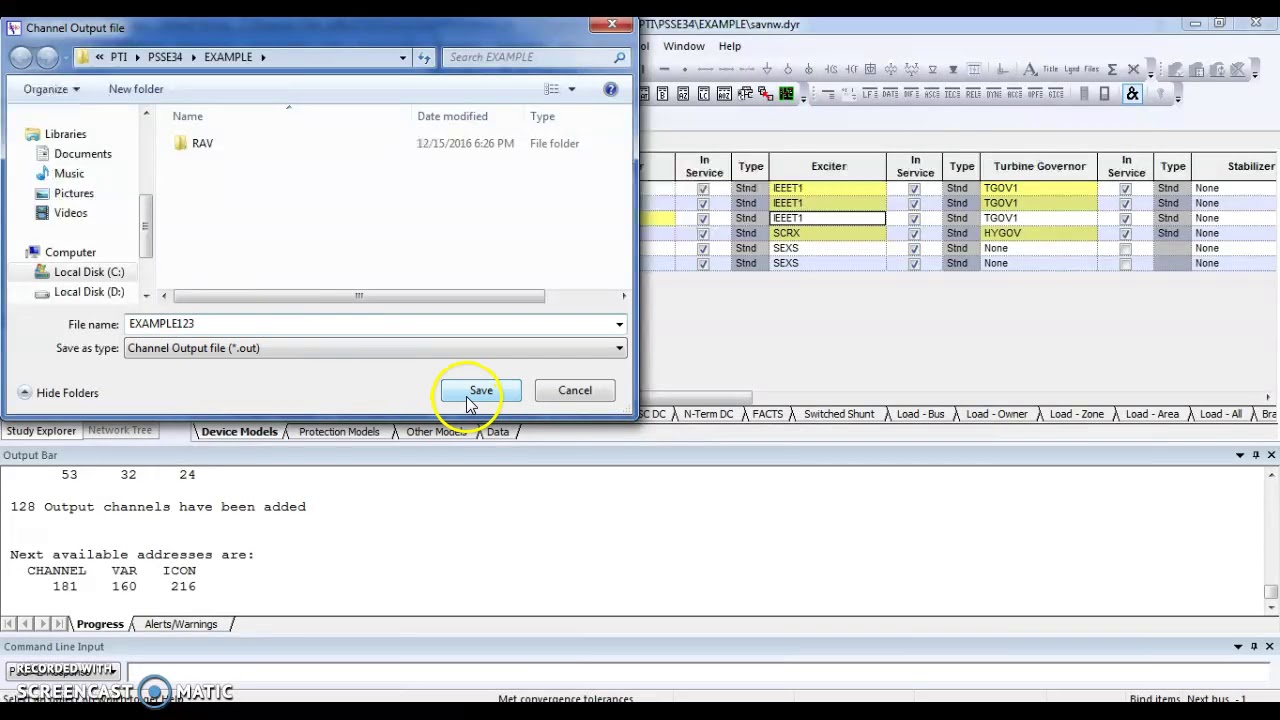Open the Window menu
The image size is (1280, 720).
pos(684,46)
